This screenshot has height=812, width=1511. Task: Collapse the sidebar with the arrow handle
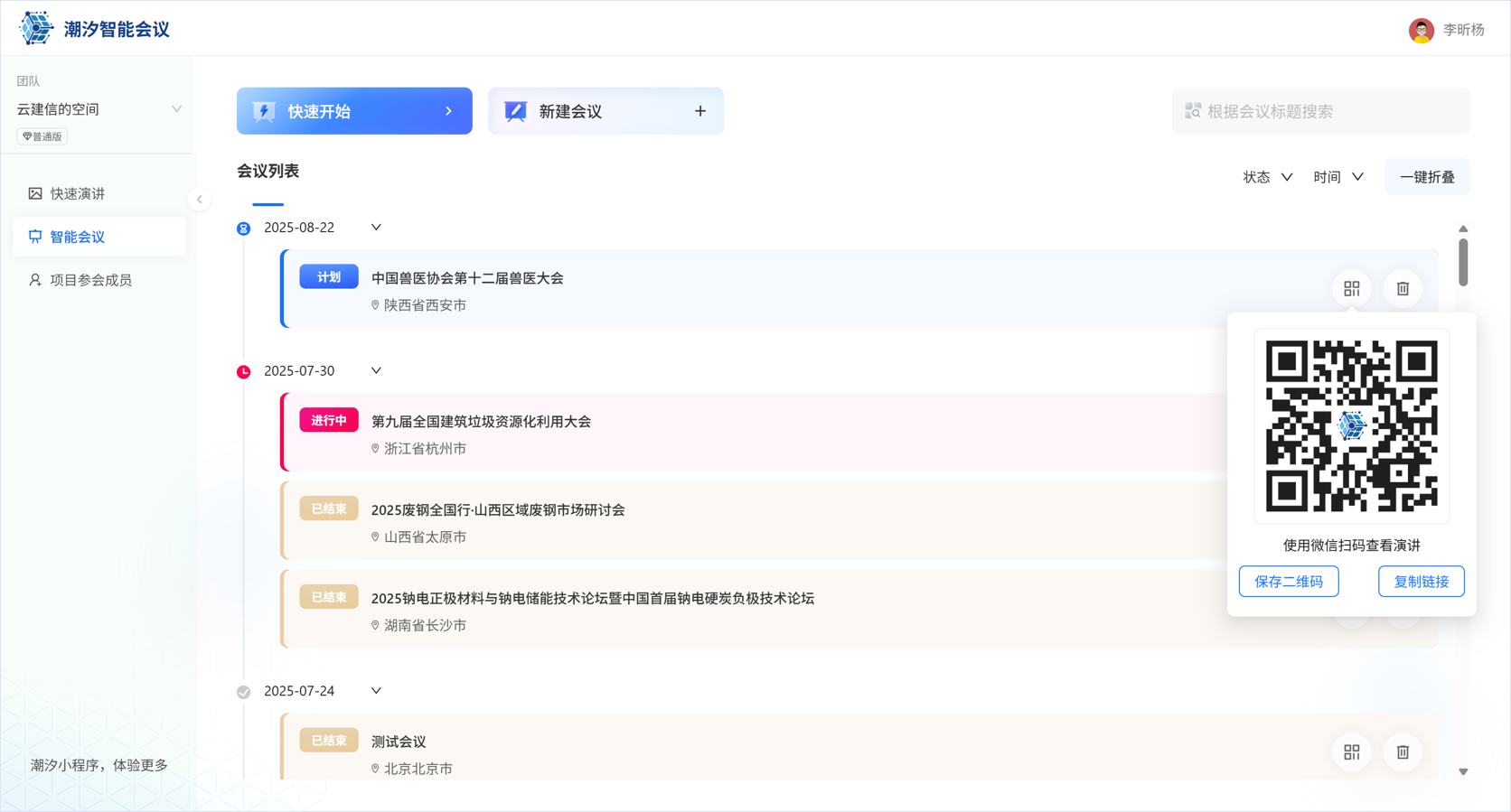pos(200,200)
